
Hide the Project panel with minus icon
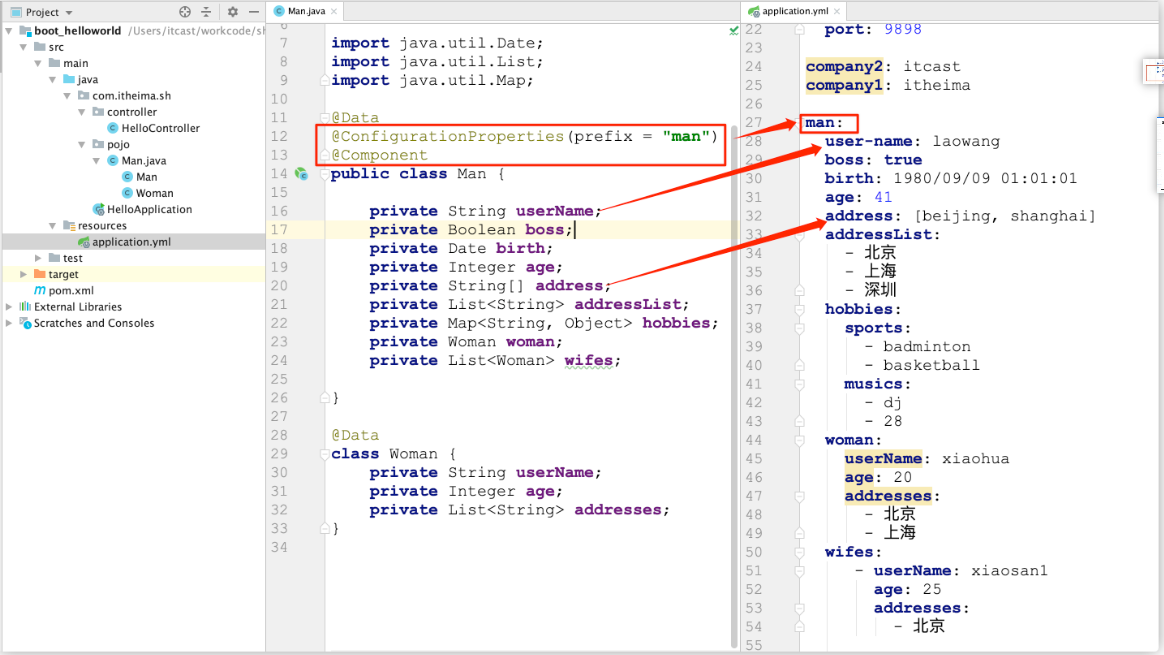(253, 12)
